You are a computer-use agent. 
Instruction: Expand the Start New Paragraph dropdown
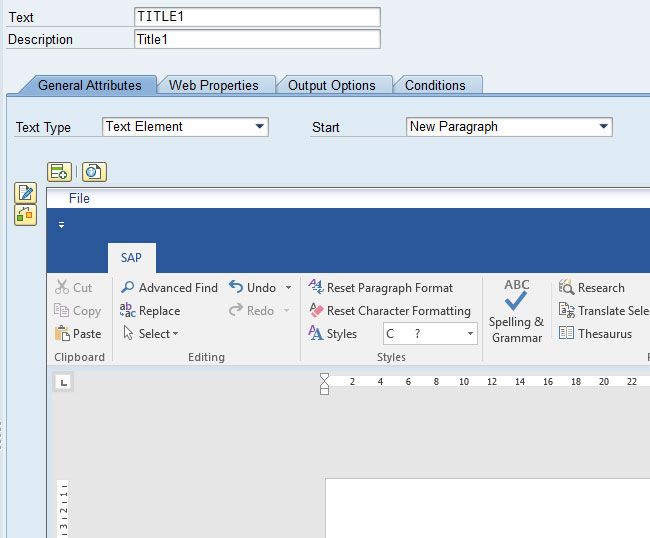[x=604, y=127]
